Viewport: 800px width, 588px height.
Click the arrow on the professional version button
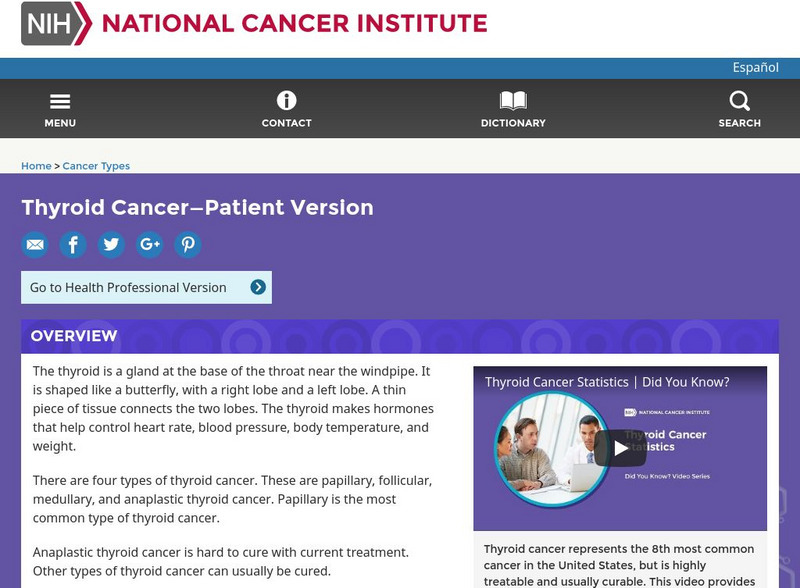click(258, 286)
